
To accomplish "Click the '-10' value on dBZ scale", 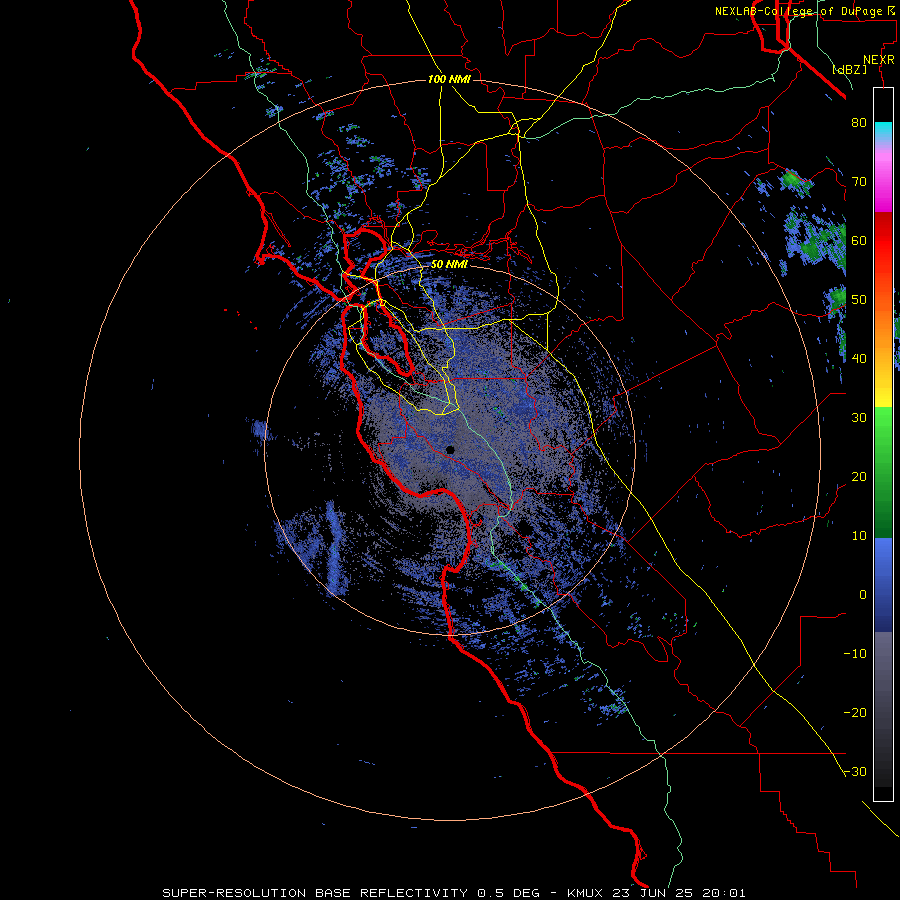I will [x=855, y=654].
